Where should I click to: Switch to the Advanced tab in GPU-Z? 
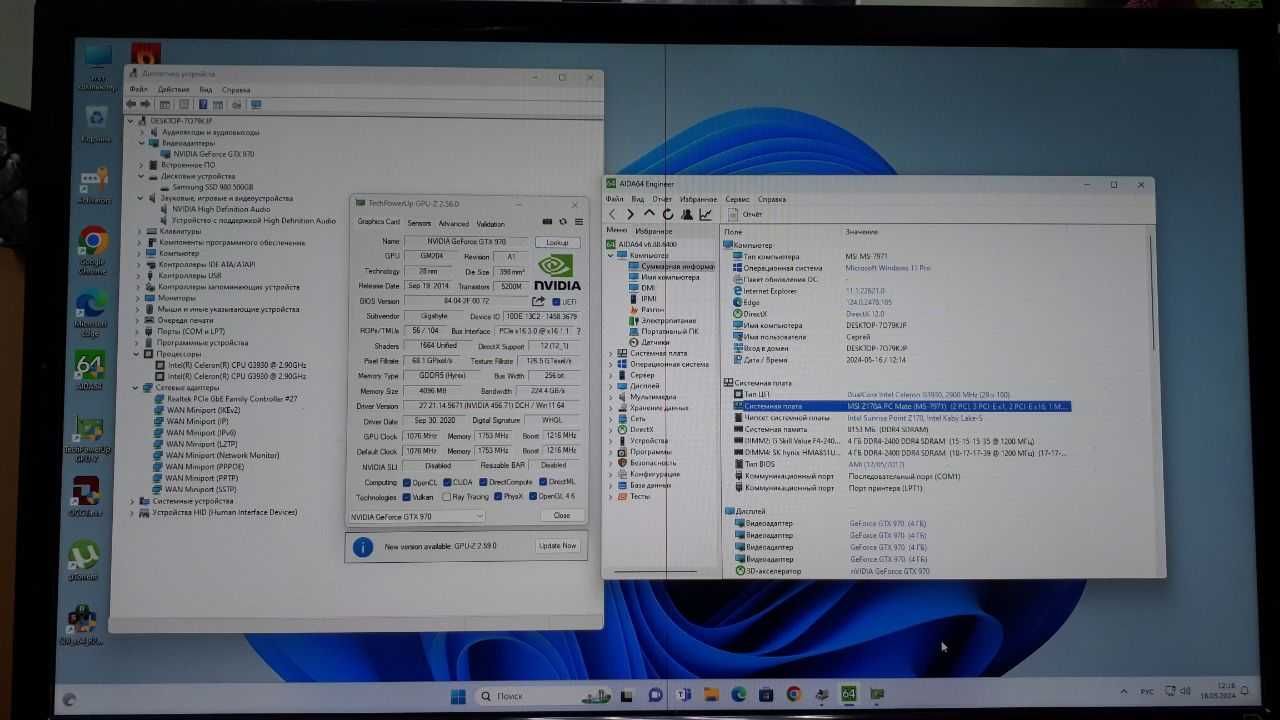click(x=453, y=224)
